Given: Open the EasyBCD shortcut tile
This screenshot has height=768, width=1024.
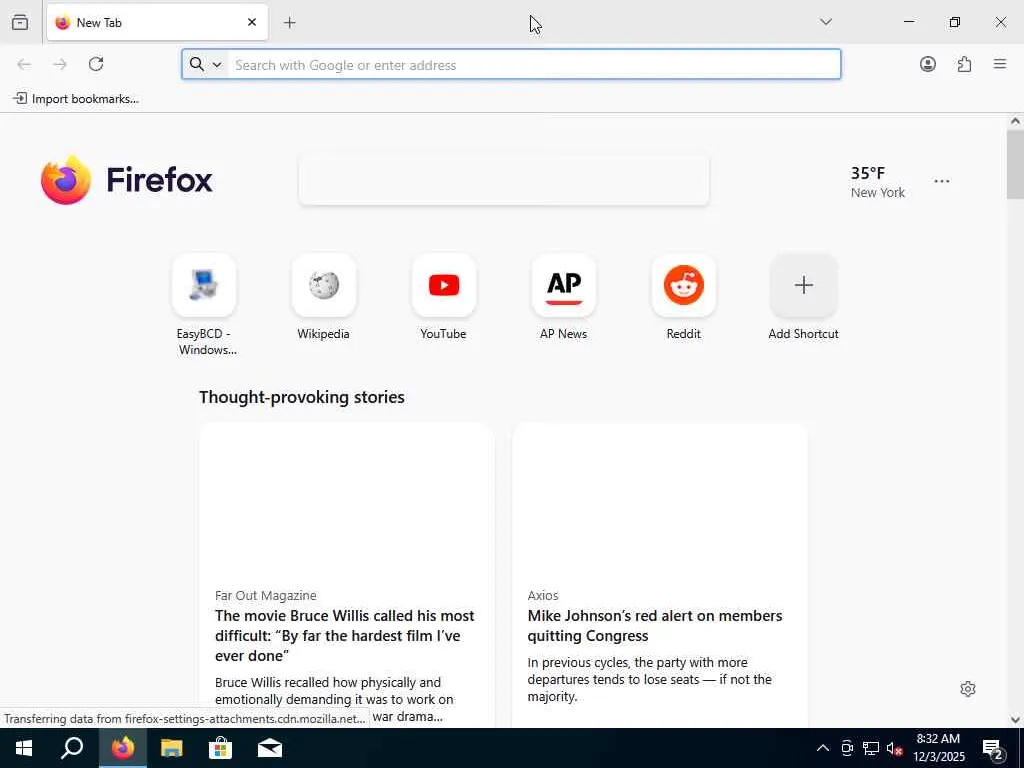Looking at the screenshot, I should coord(204,285).
